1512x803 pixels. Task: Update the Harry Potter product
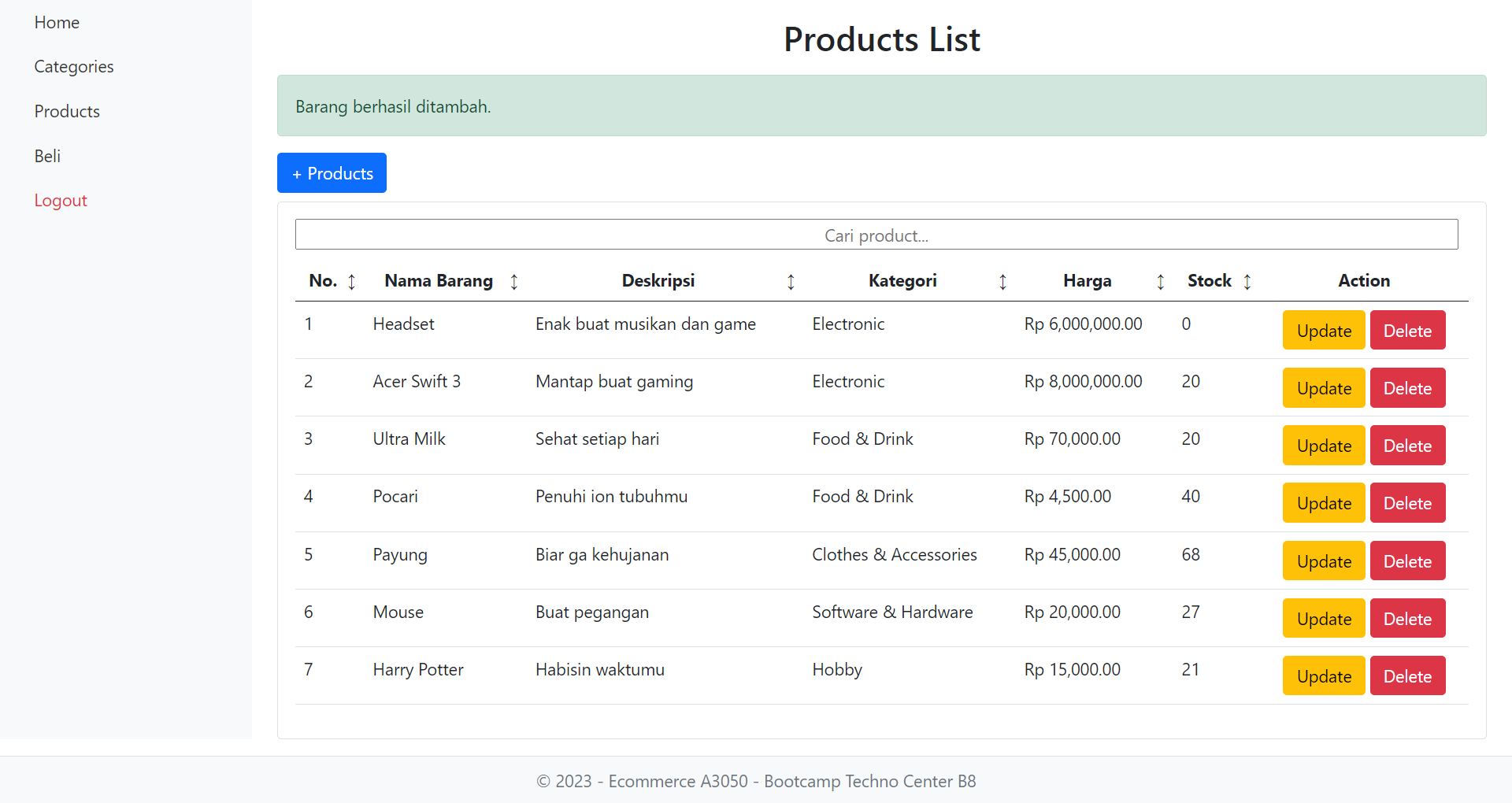[x=1323, y=676]
